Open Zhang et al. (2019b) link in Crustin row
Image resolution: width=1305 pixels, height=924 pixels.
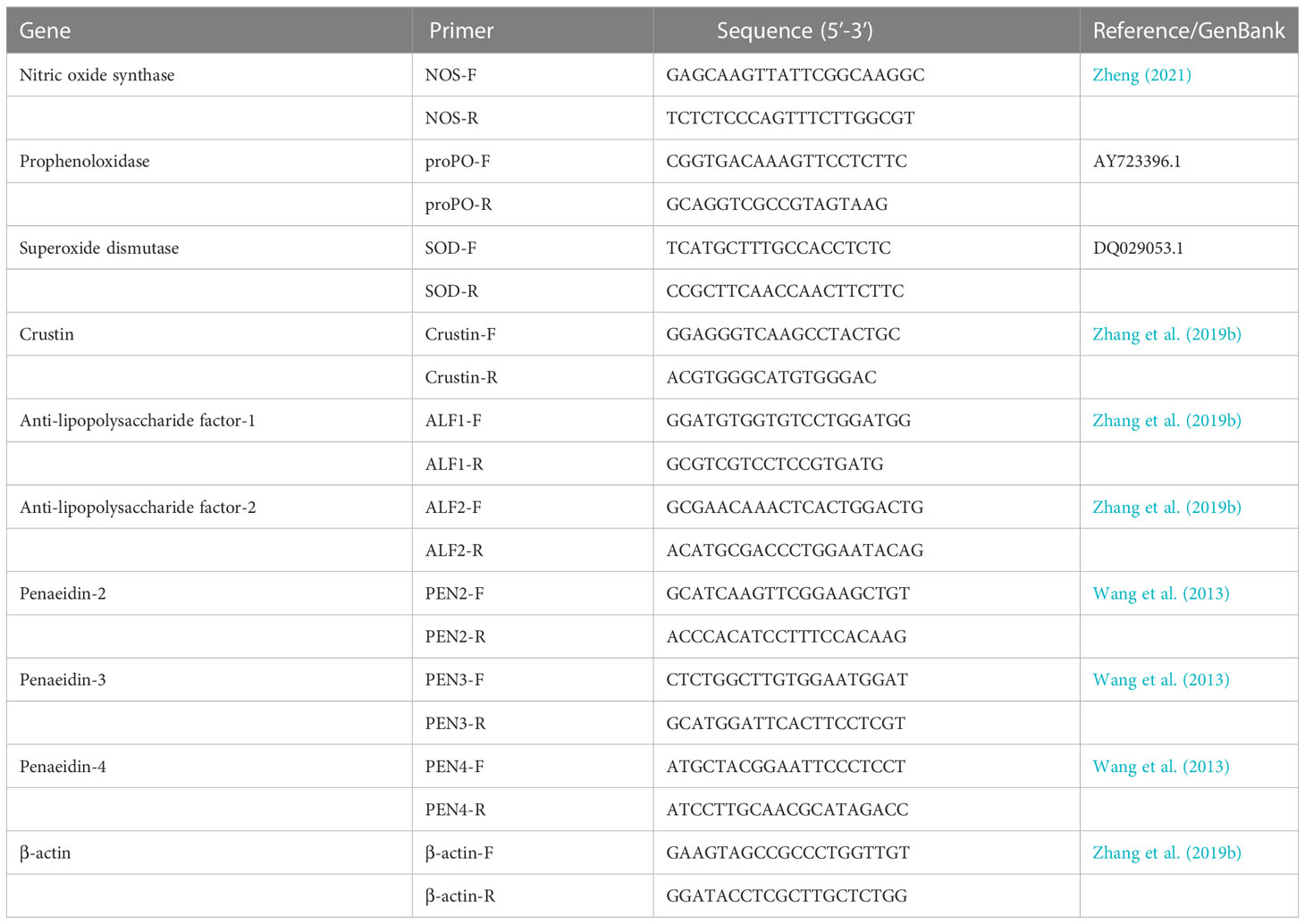tap(1166, 334)
